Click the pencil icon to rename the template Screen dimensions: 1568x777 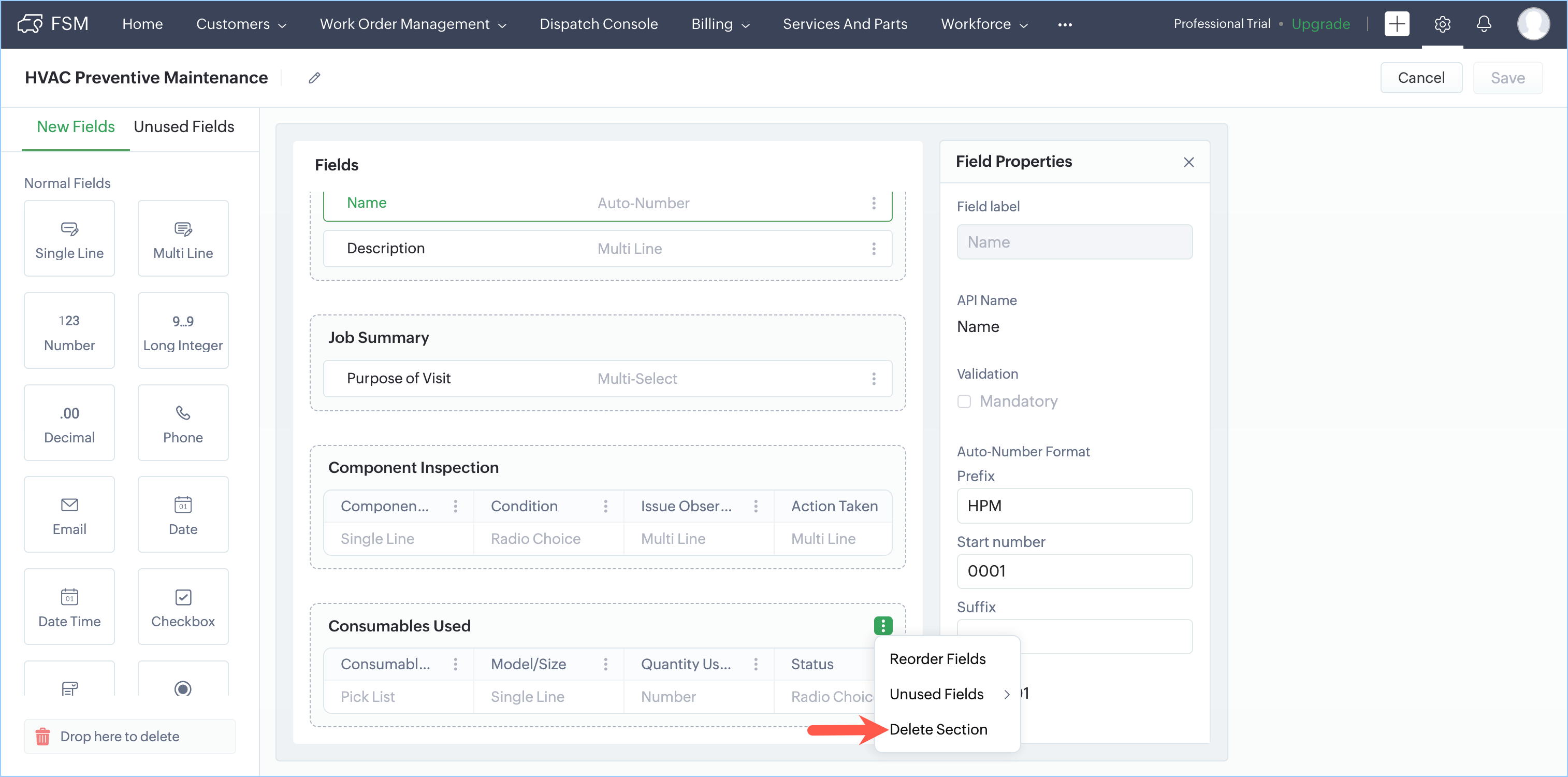pyautogui.click(x=314, y=78)
